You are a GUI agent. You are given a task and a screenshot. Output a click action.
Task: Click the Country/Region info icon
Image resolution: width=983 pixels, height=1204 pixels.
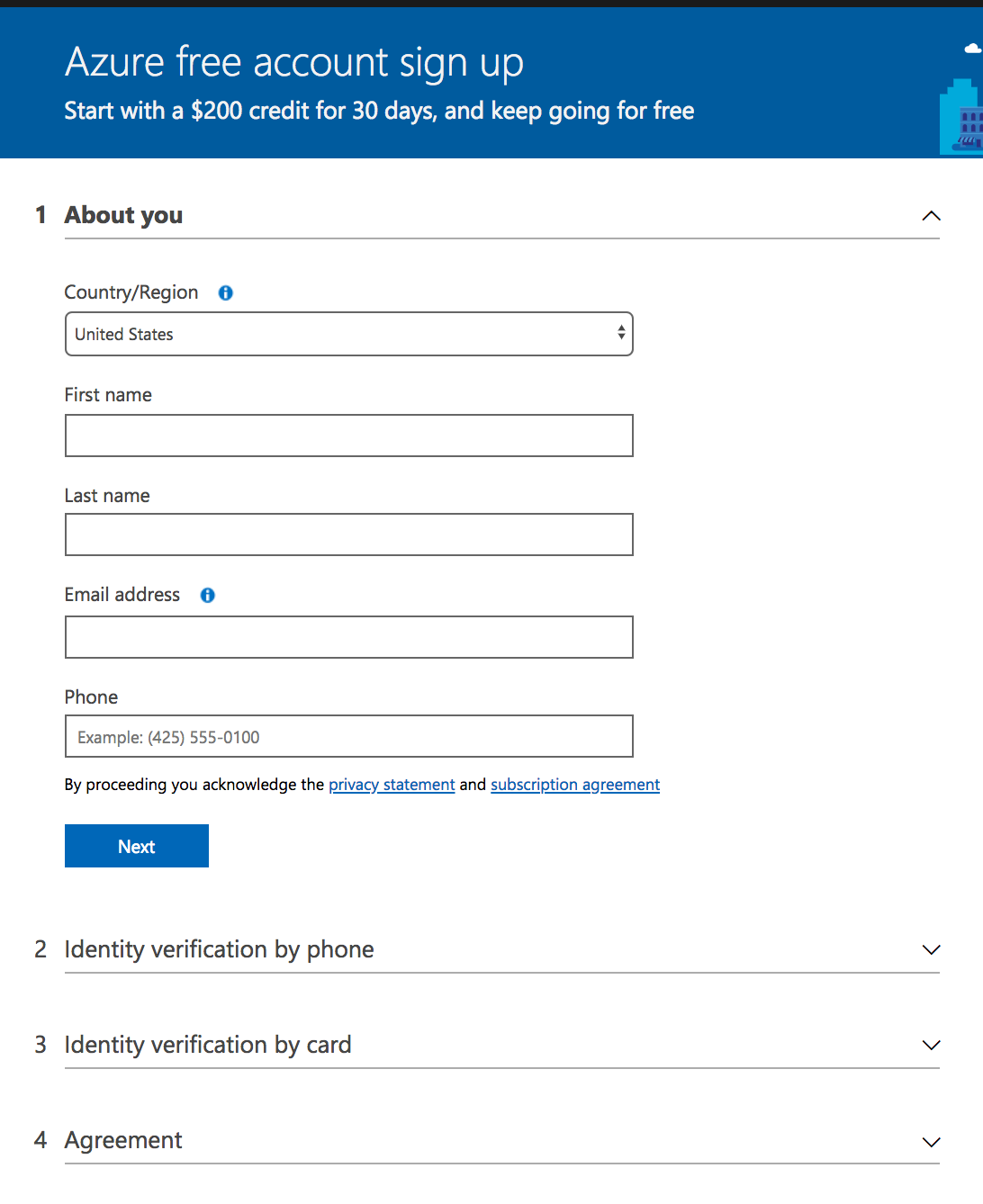point(224,292)
